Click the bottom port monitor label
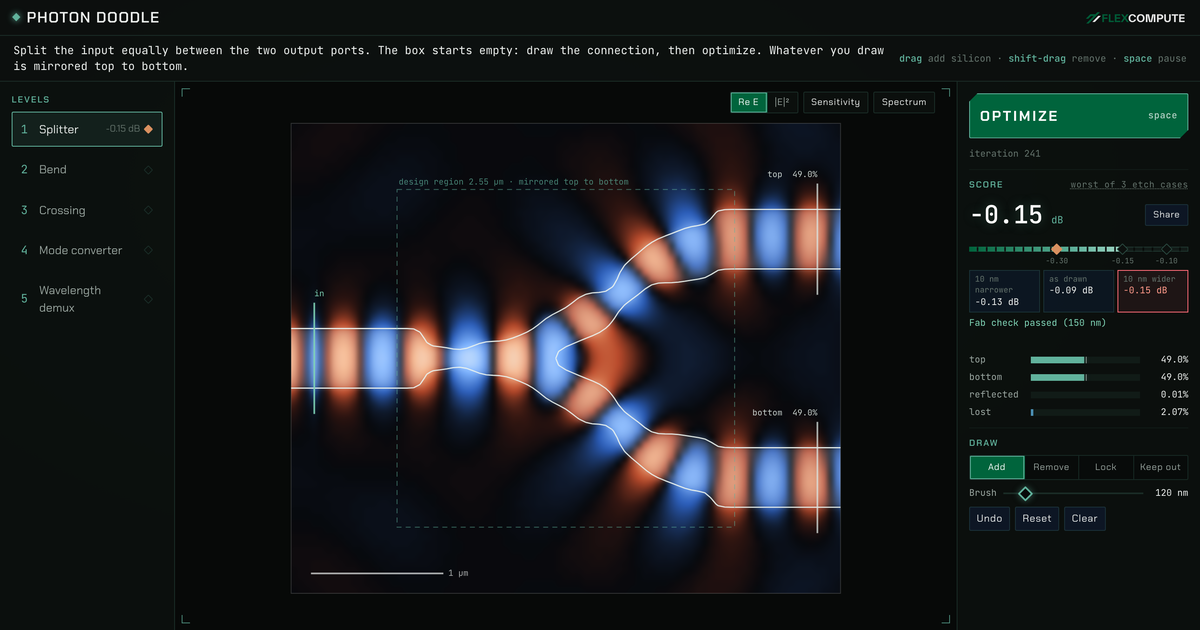This screenshot has width=1200, height=630. 785,412
